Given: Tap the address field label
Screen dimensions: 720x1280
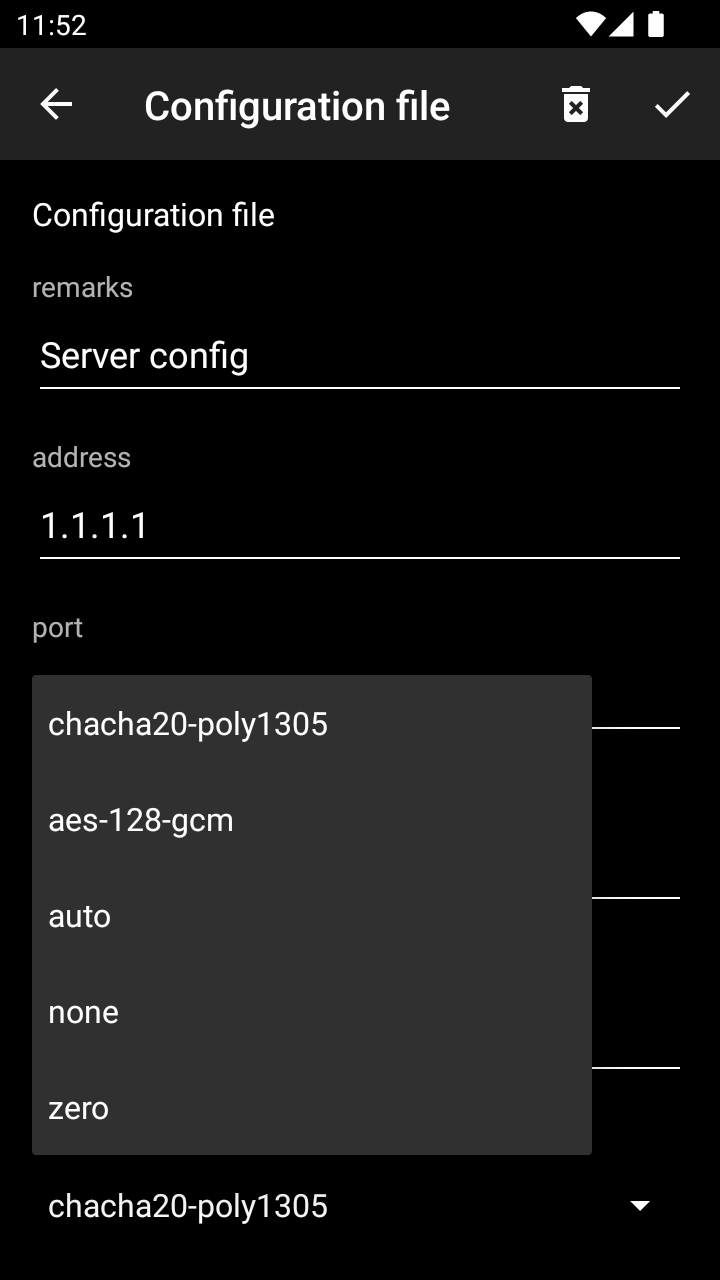Looking at the screenshot, I should [81, 458].
